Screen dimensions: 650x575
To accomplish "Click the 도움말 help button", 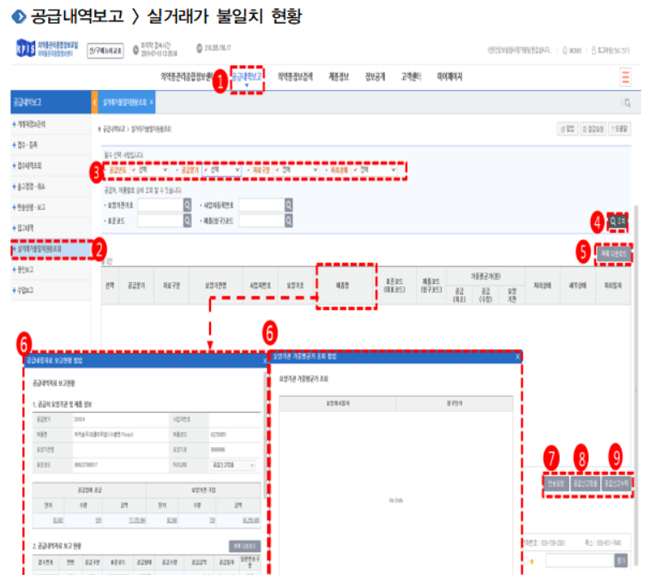I will coord(620,129).
